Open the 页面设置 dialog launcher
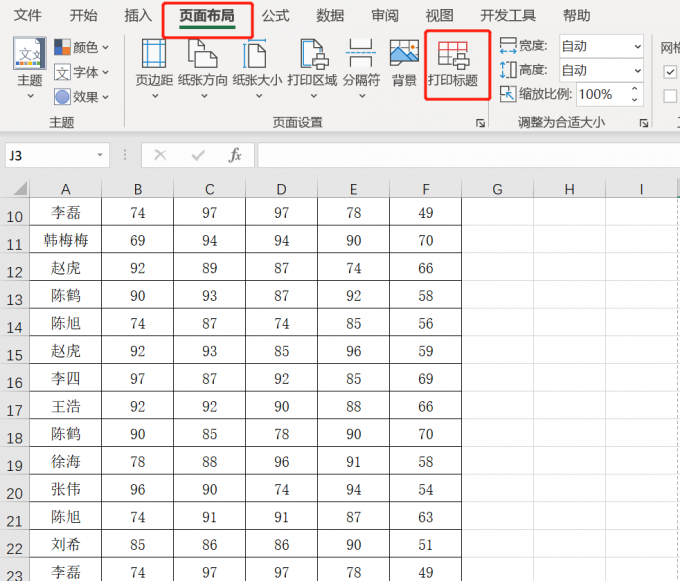 coord(480,123)
